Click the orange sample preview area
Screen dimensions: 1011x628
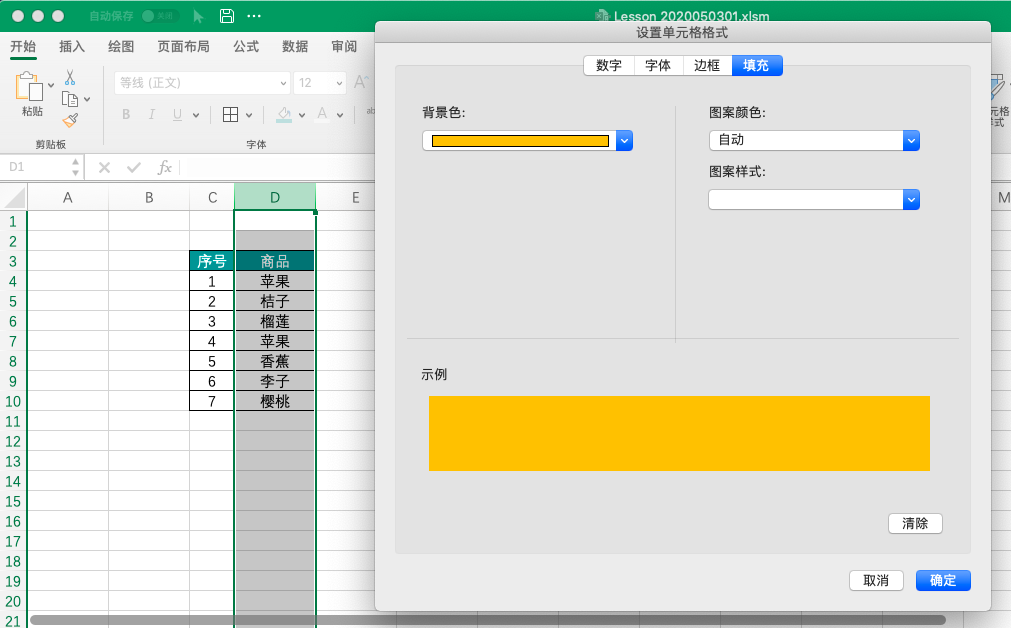pyautogui.click(x=679, y=433)
